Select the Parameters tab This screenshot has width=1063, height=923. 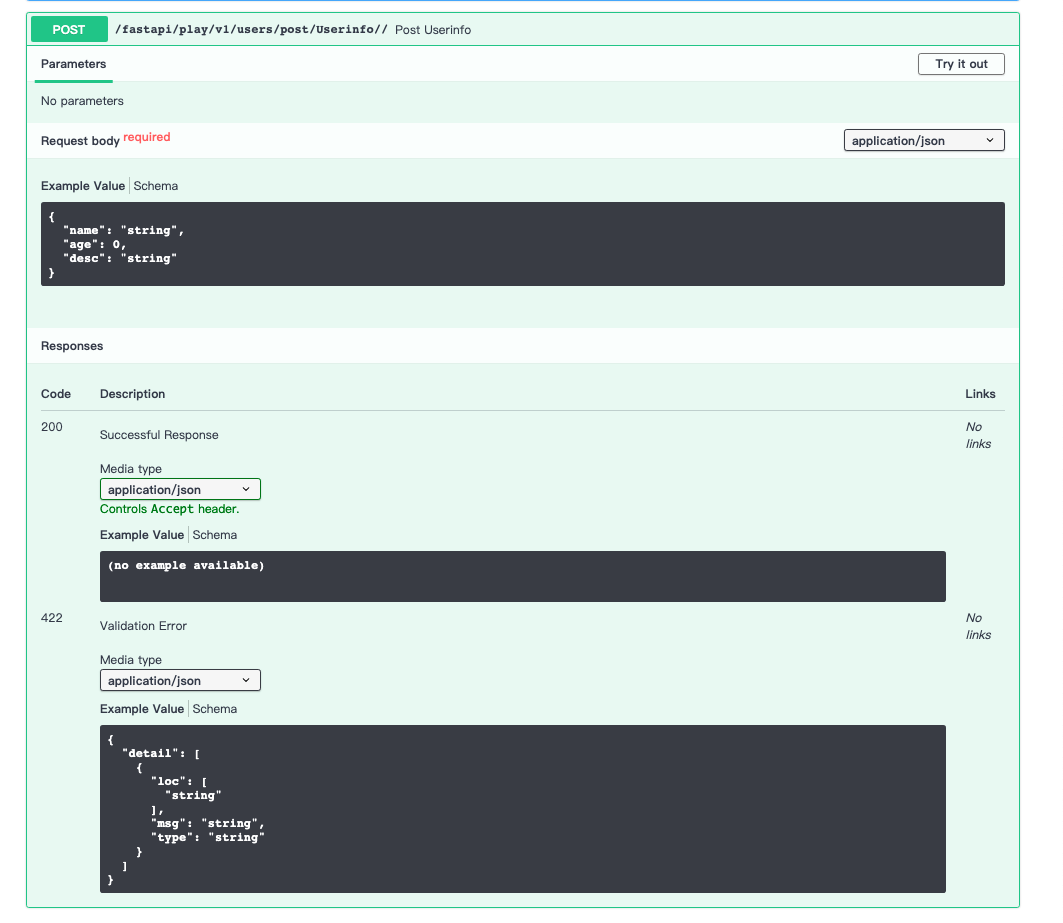tap(73, 64)
